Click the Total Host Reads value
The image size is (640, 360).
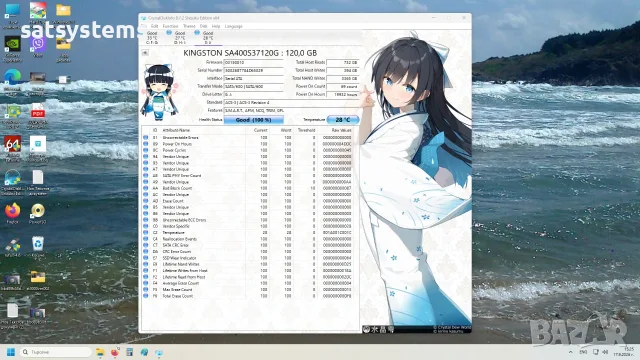point(342,62)
